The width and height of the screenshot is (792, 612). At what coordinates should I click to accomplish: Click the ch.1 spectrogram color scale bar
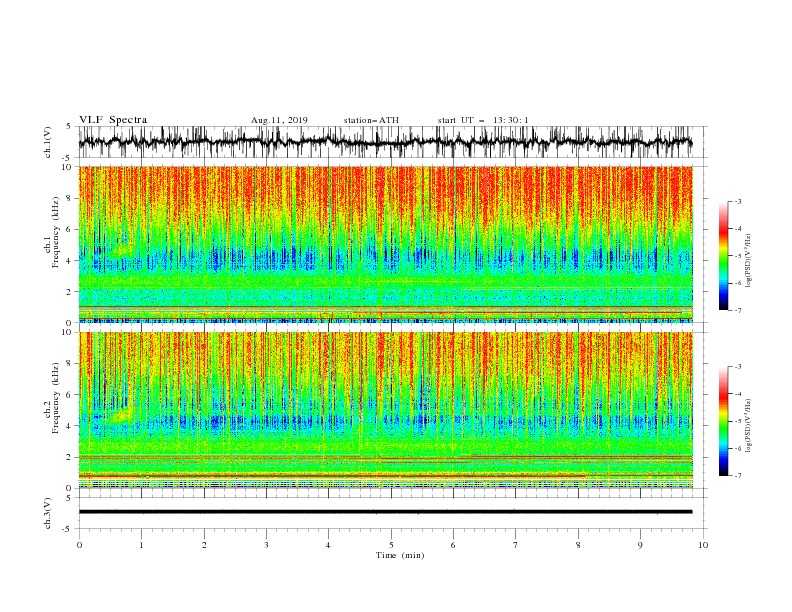[x=723, y=256]
